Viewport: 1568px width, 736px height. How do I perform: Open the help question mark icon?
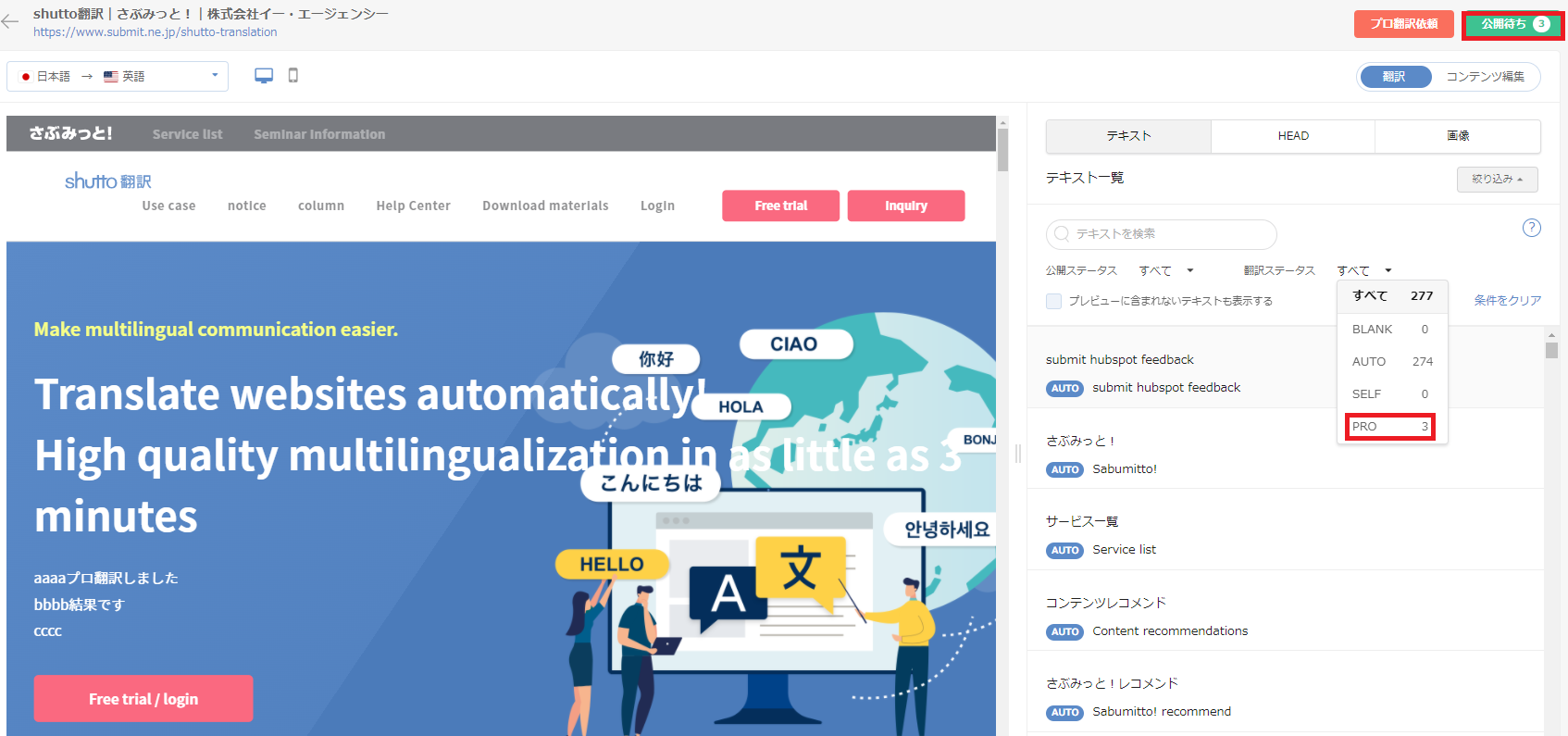[x=1532, y=228]
